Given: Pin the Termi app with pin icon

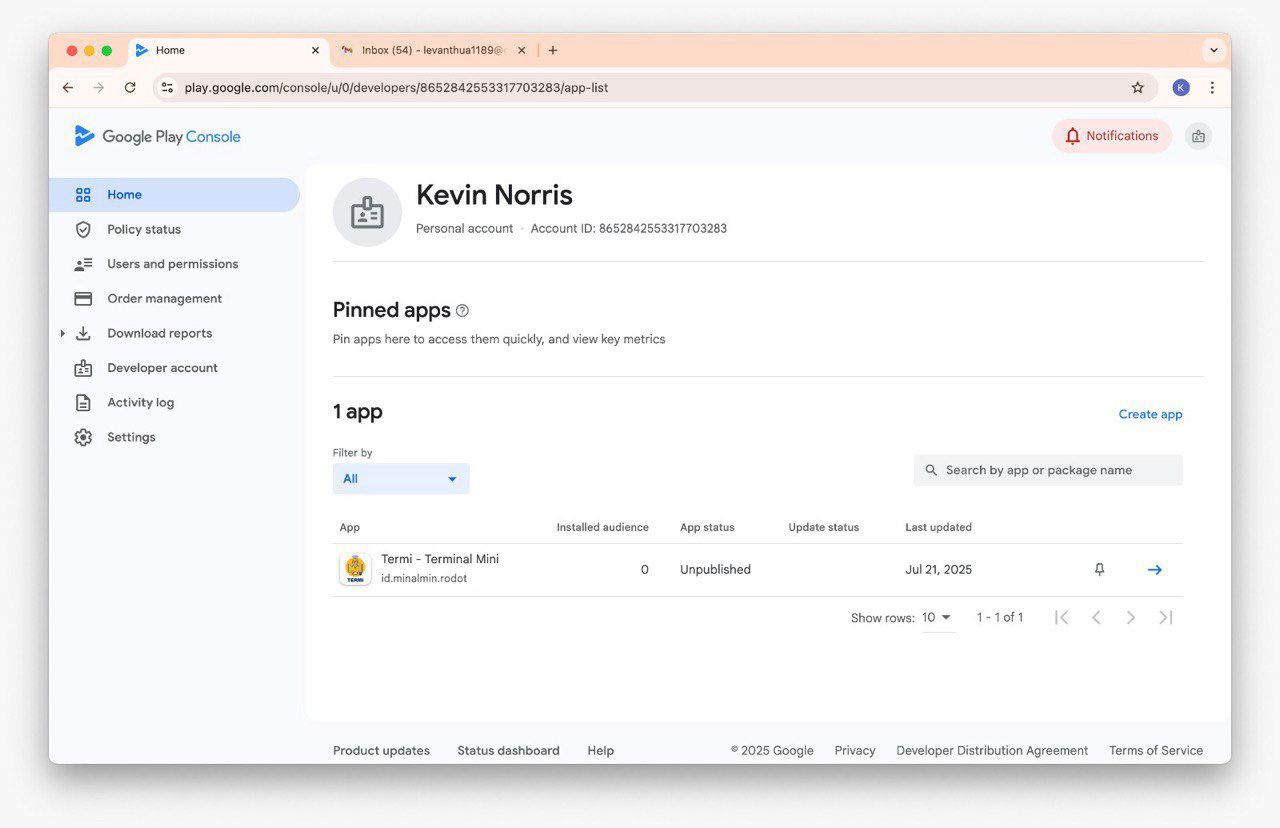Looking at the screenshot, I should click(x=1099, y=570).
